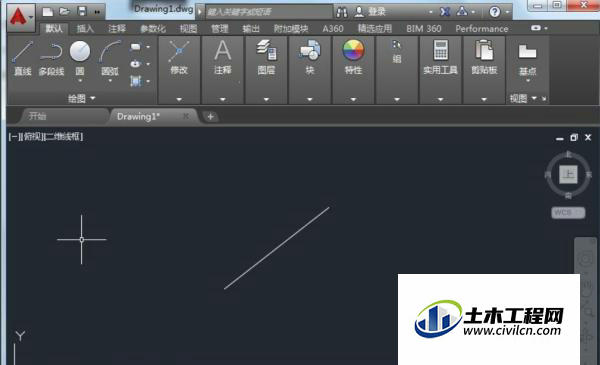Open the 精选应用 ribbon tab
This screenshot has width=600, height=365.
click(x=375, y=29)
